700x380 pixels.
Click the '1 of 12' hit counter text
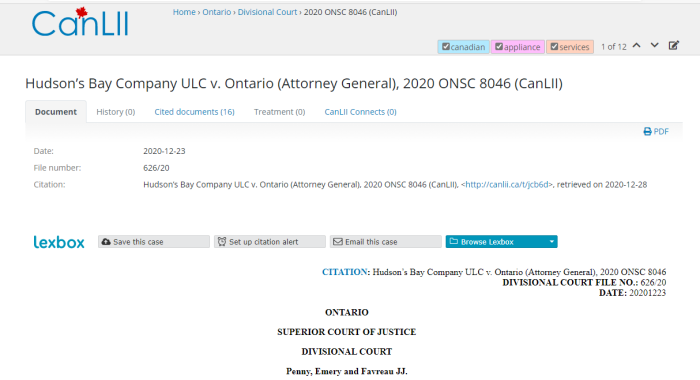coord(613,46)
